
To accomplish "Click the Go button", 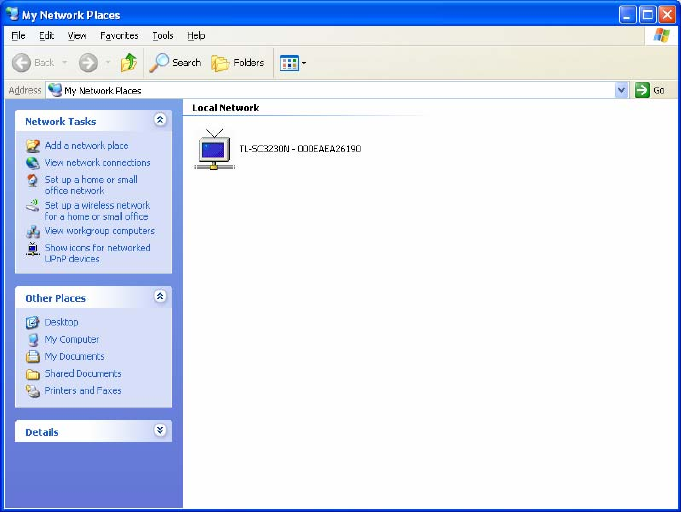I will 650,90.
